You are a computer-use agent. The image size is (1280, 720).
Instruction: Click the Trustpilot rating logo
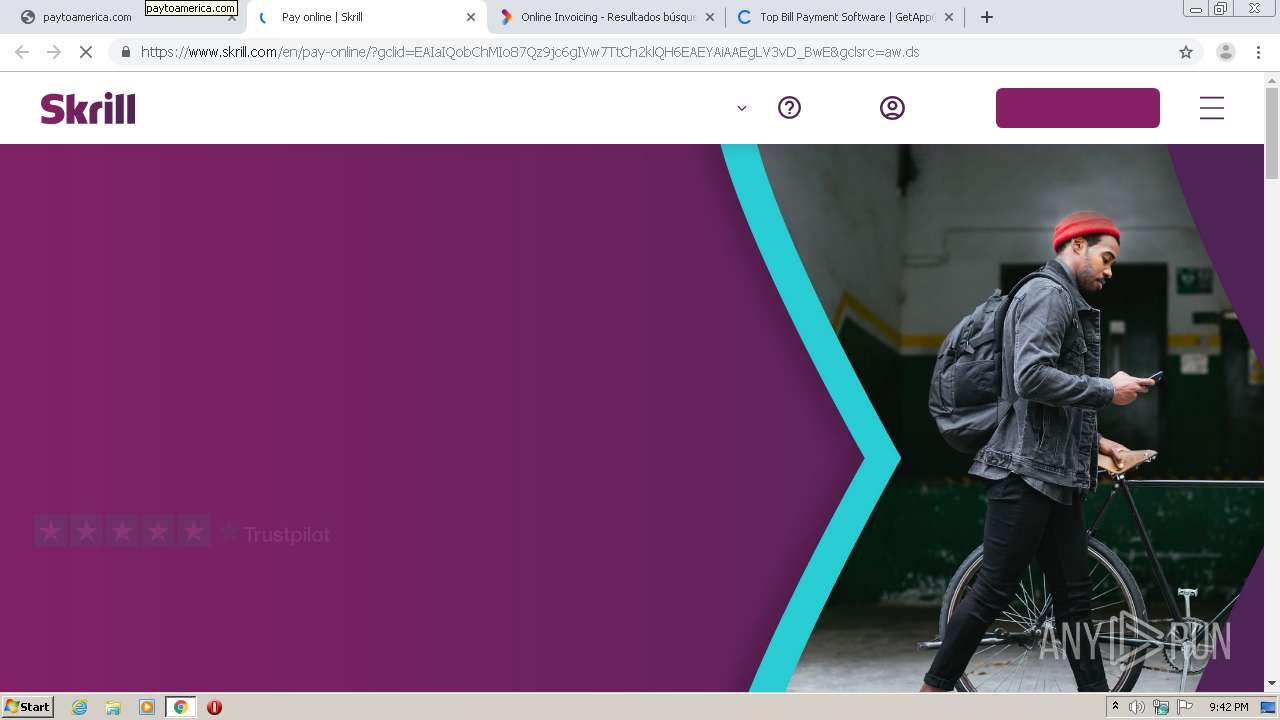182,532
